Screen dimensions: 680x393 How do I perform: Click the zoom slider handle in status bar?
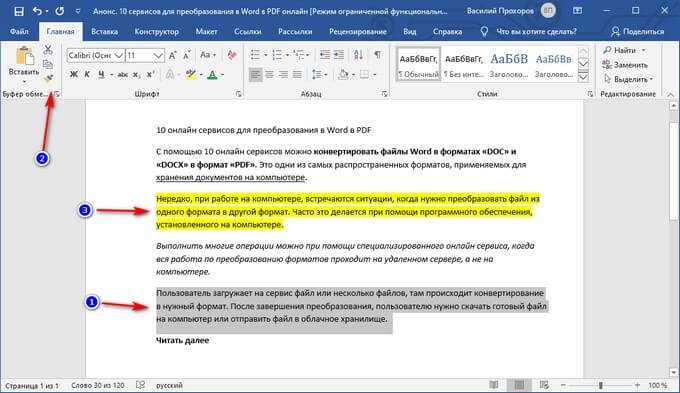click(x=601, y=385)
